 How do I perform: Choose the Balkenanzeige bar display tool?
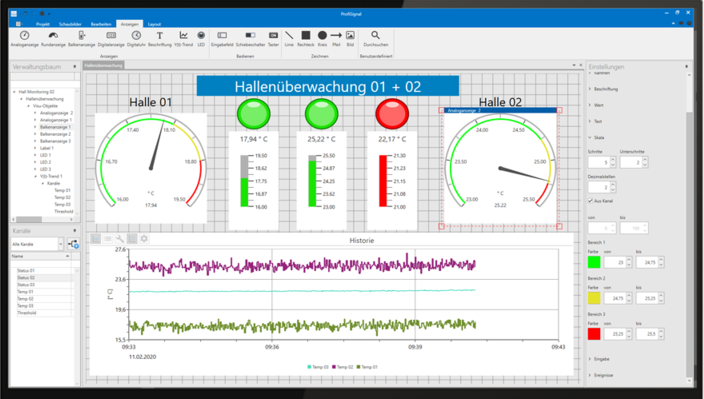tap(82, 39)
